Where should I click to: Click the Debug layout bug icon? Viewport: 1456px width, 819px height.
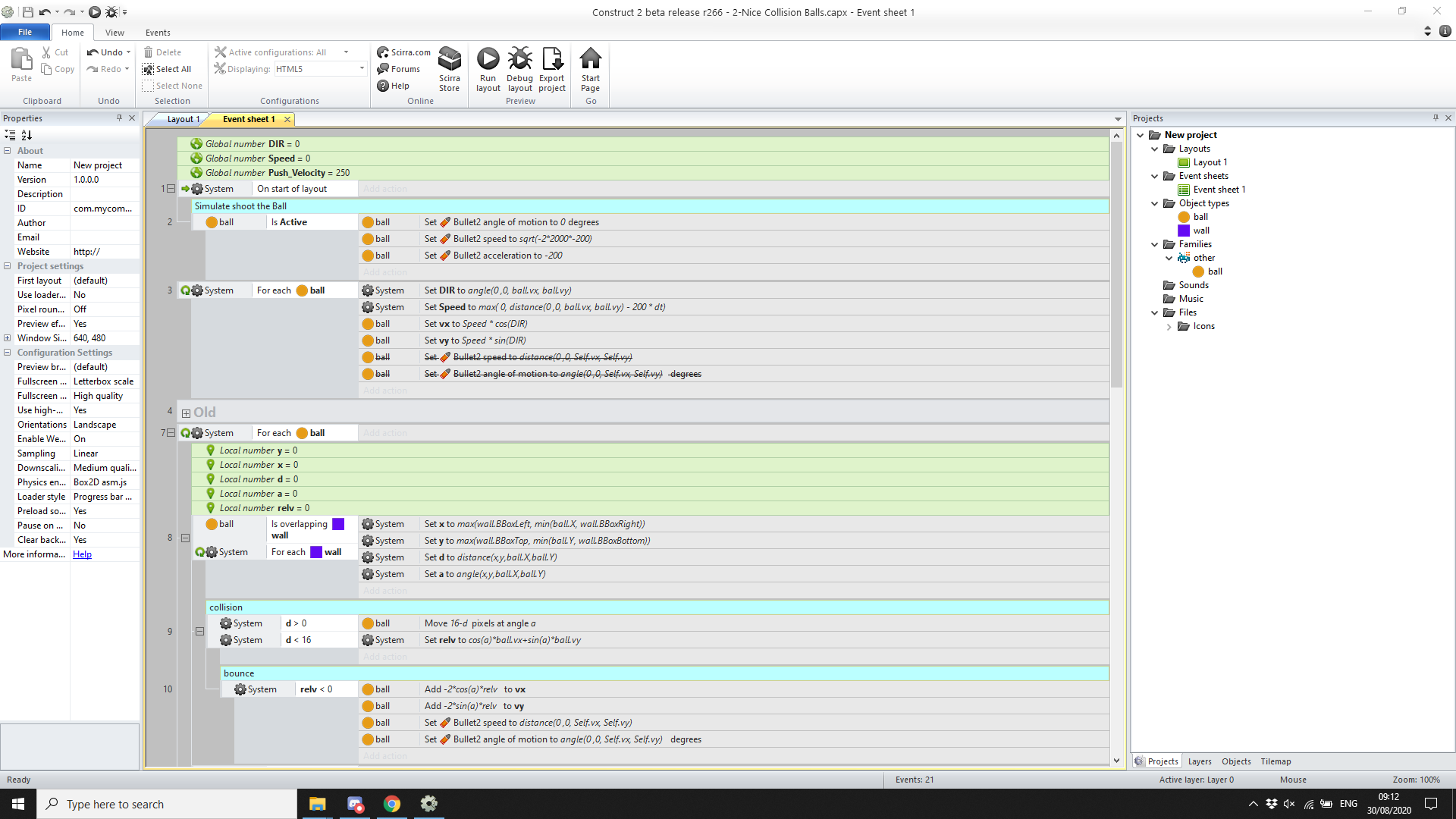coord(519,59)
